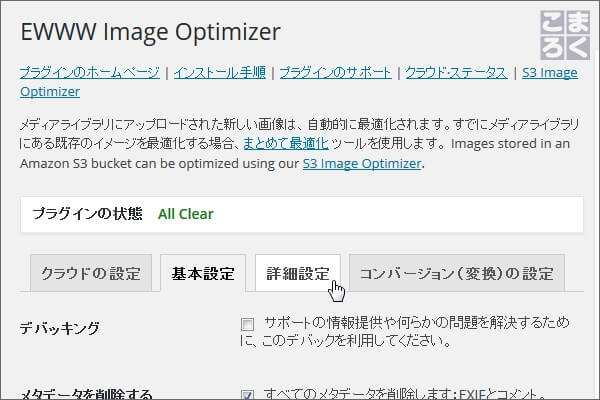
Task: Switch to the クラウドの設定 tab
Action: [x=91, y=273]
